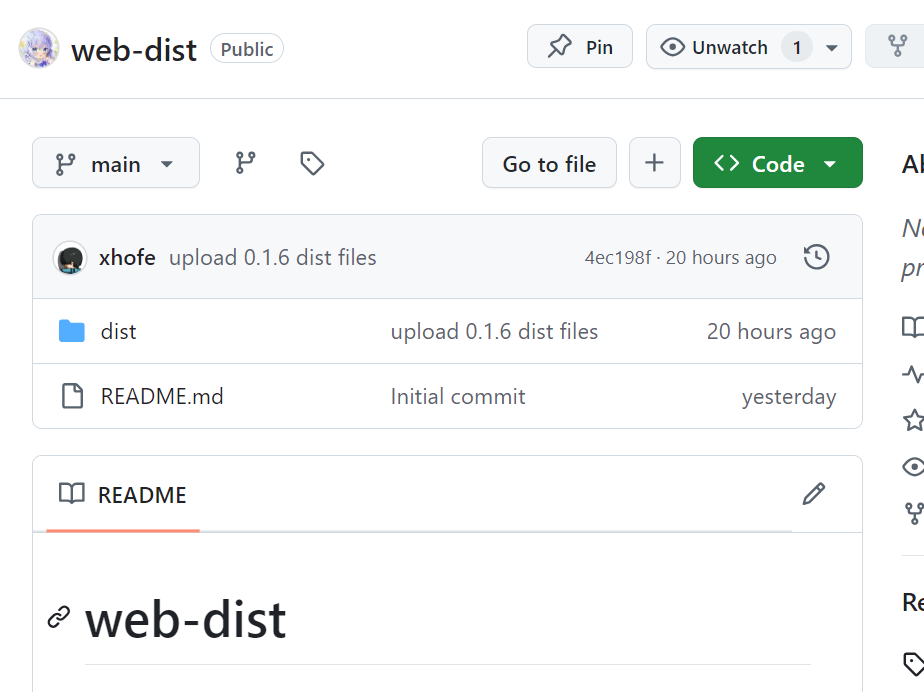Open commit hash 4ec198f
The image size is (924, 692).
(x=618, y=258)
